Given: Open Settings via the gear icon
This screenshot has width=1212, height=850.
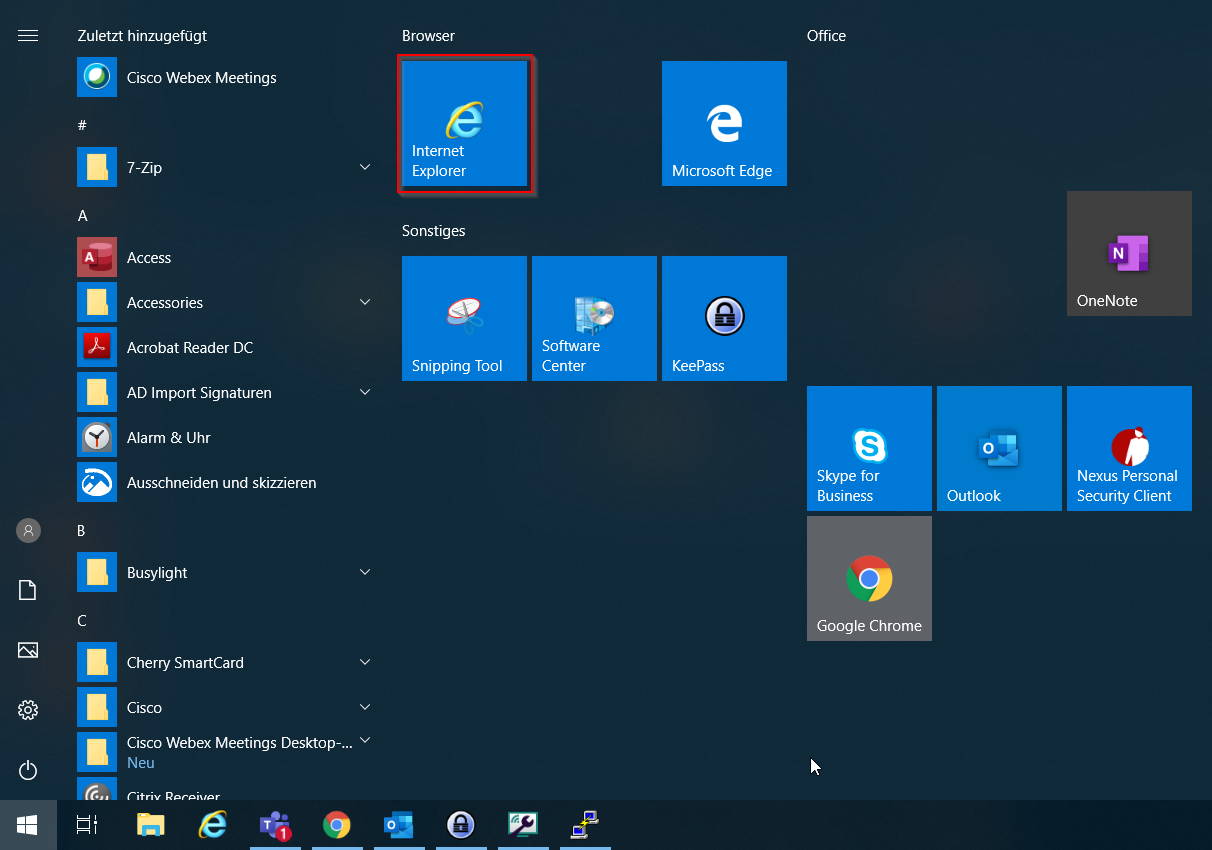Looking at the screenshot, I should [28, 710].
